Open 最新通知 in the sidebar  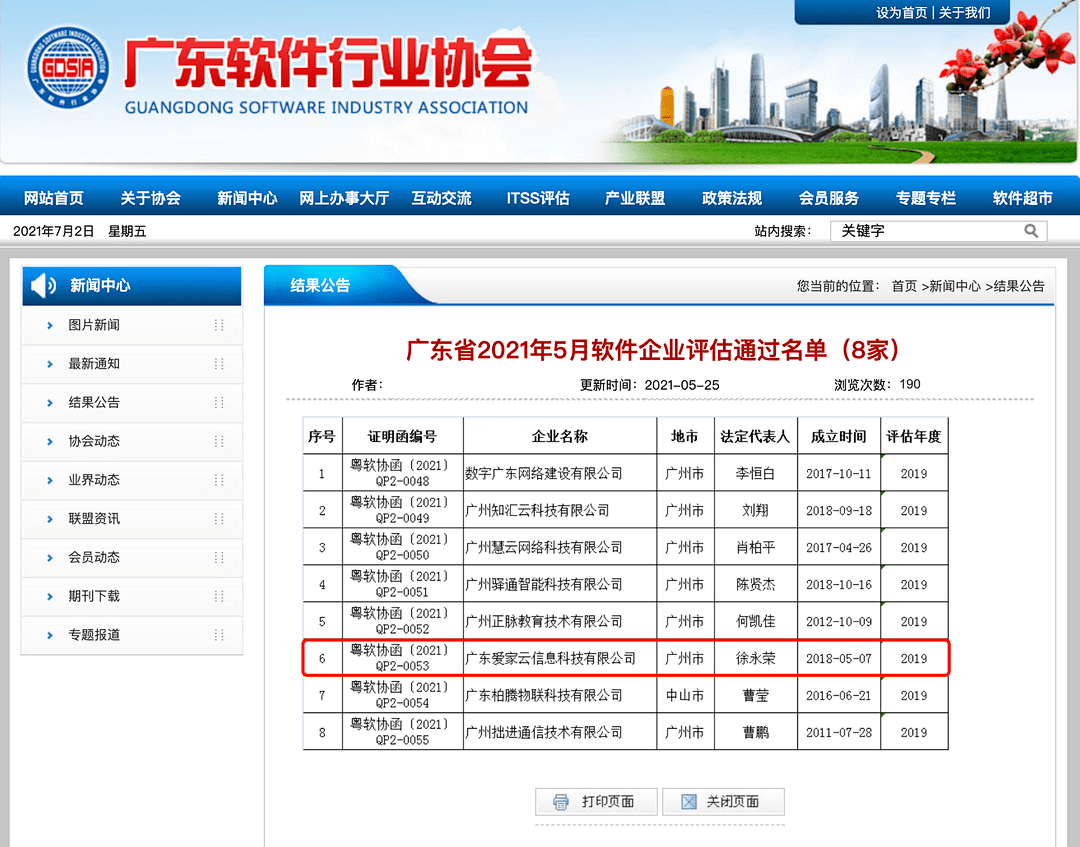(94, 364)
